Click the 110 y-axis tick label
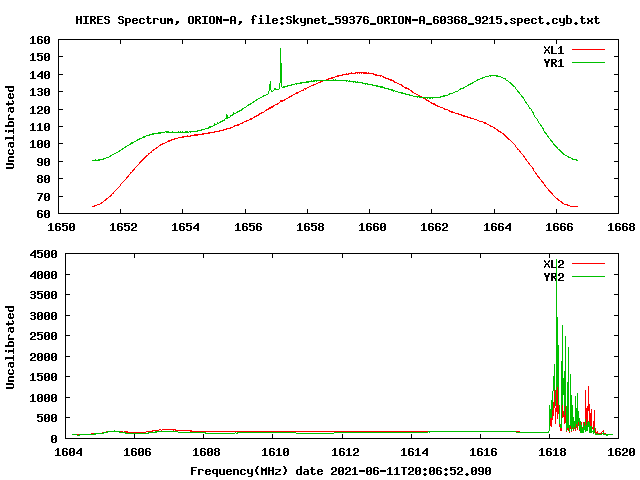The image size is (640, 480). point(40,127)
